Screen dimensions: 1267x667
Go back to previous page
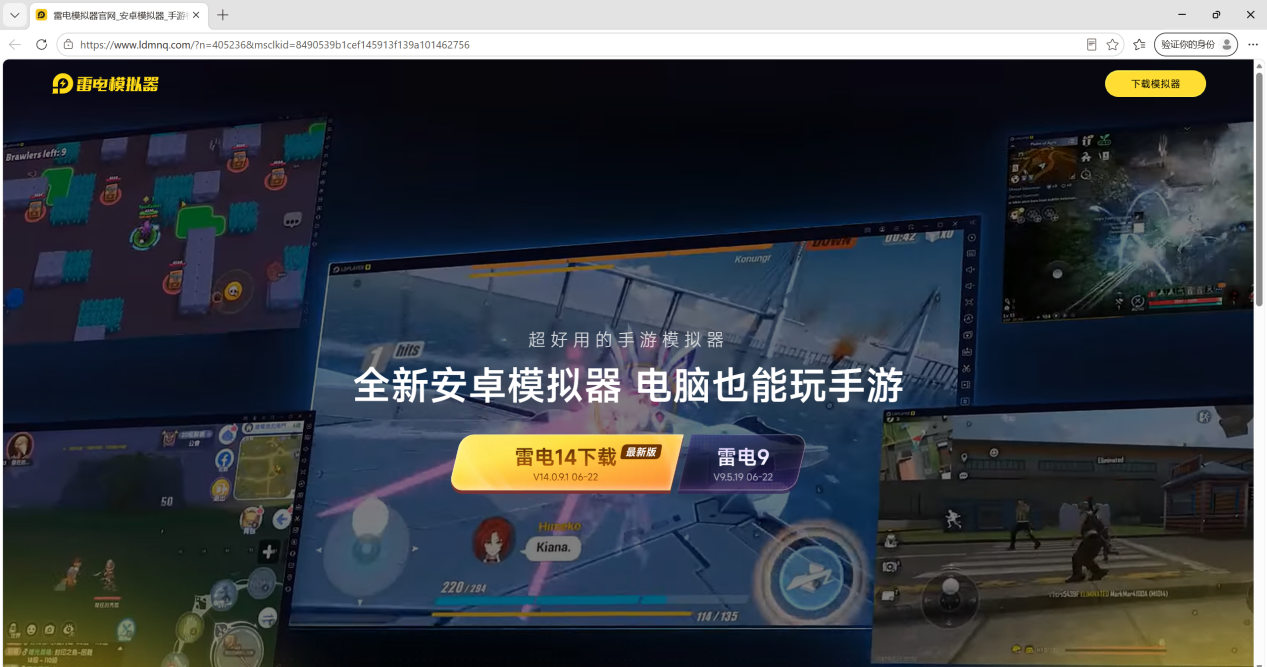point(15,45)
